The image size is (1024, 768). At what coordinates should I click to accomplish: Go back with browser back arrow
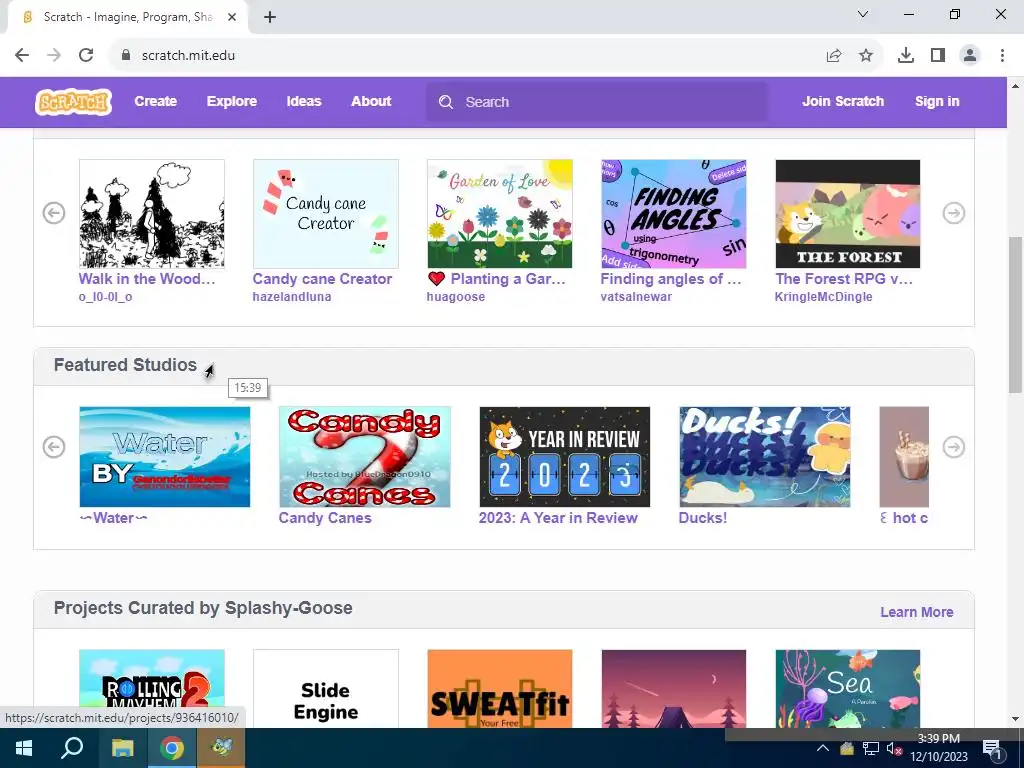click(22, 56)
